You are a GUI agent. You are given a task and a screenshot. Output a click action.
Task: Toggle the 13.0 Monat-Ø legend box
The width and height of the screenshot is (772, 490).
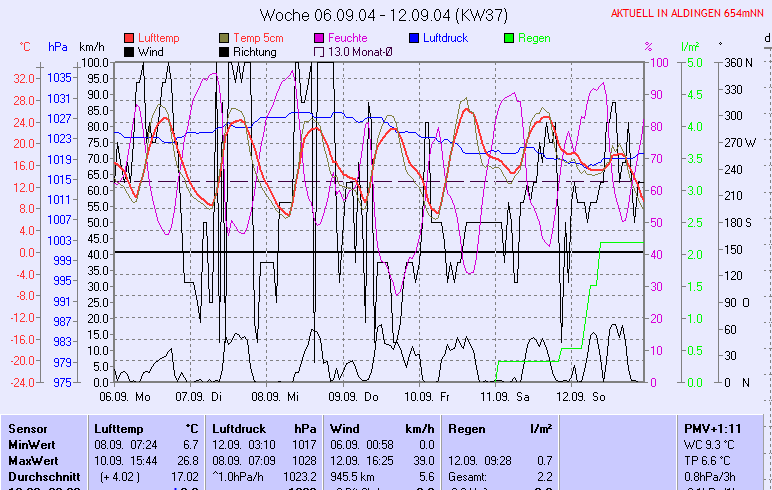tap(319, 51)
